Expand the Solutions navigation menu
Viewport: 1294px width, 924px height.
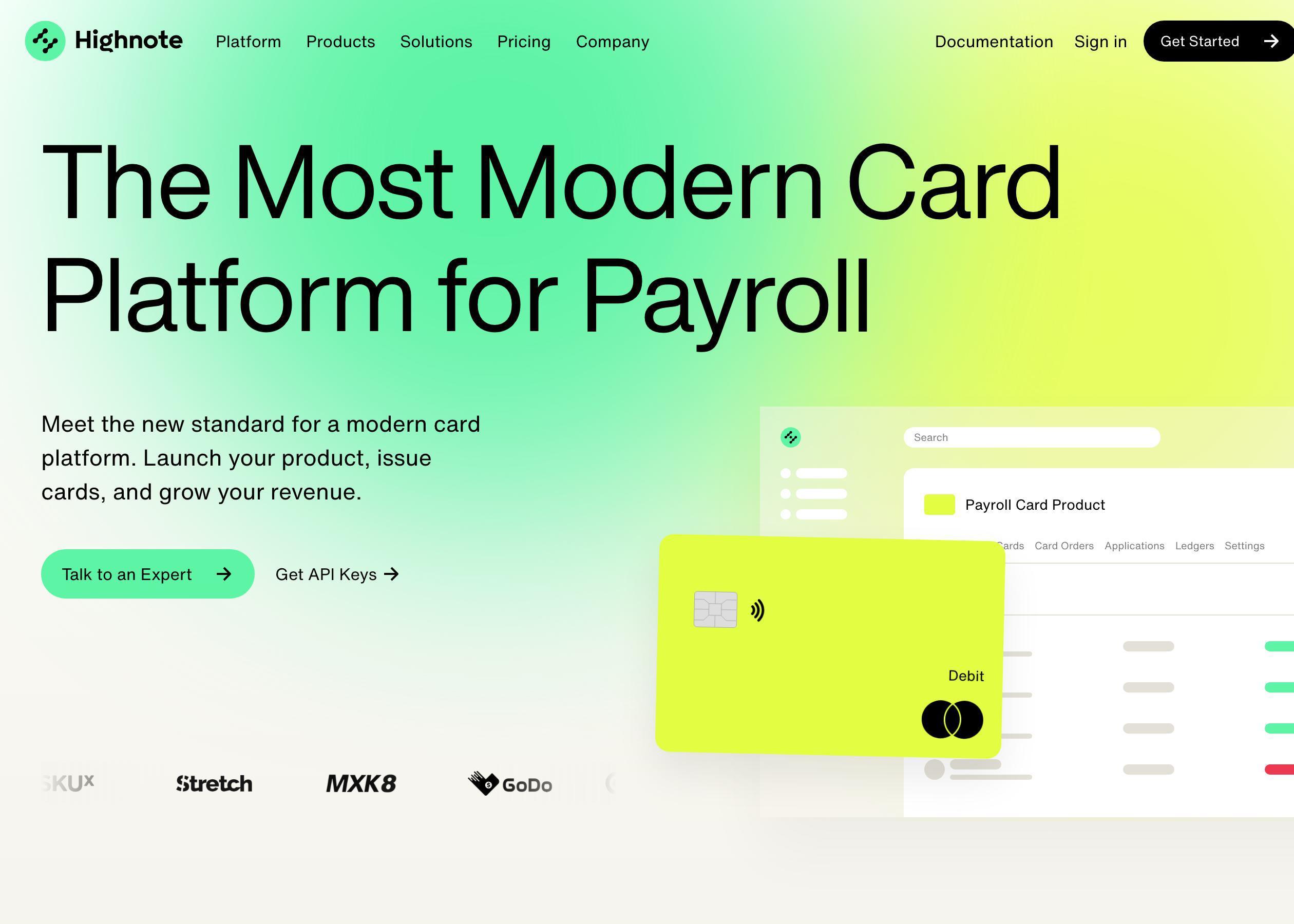436,41
